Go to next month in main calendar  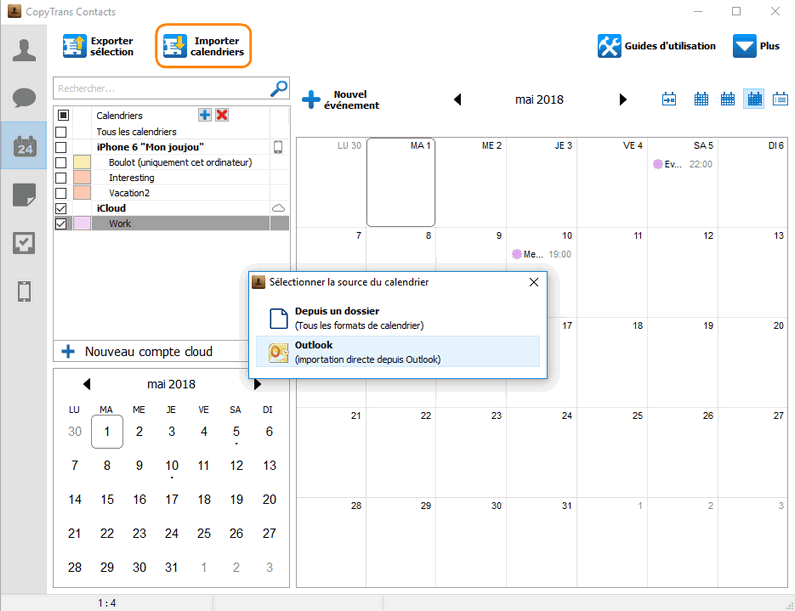coord(623,99)
